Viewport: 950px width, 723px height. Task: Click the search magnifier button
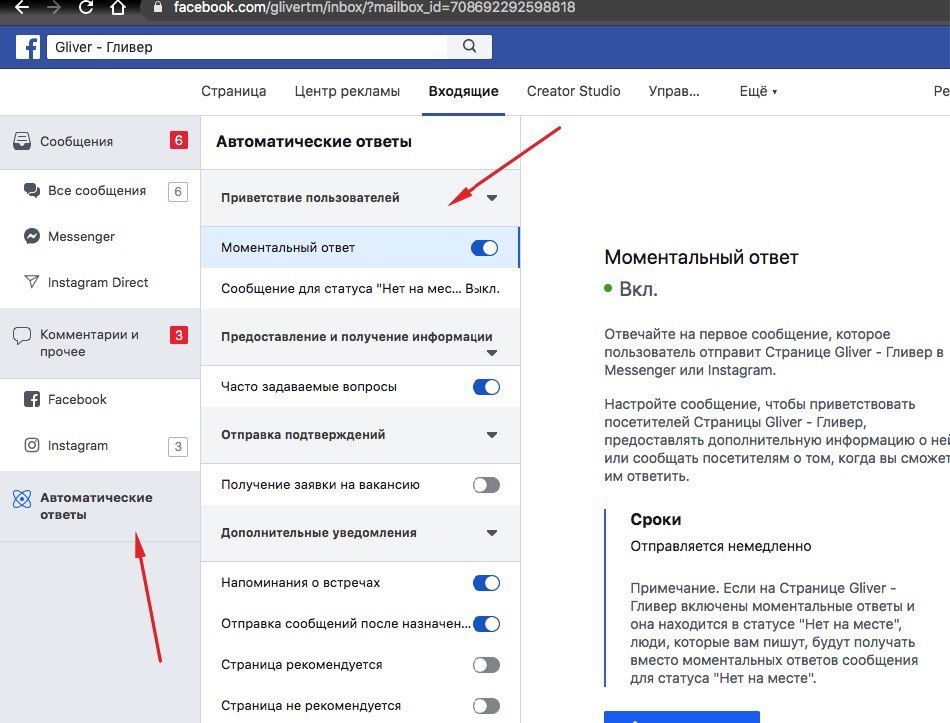coord(470,47)
